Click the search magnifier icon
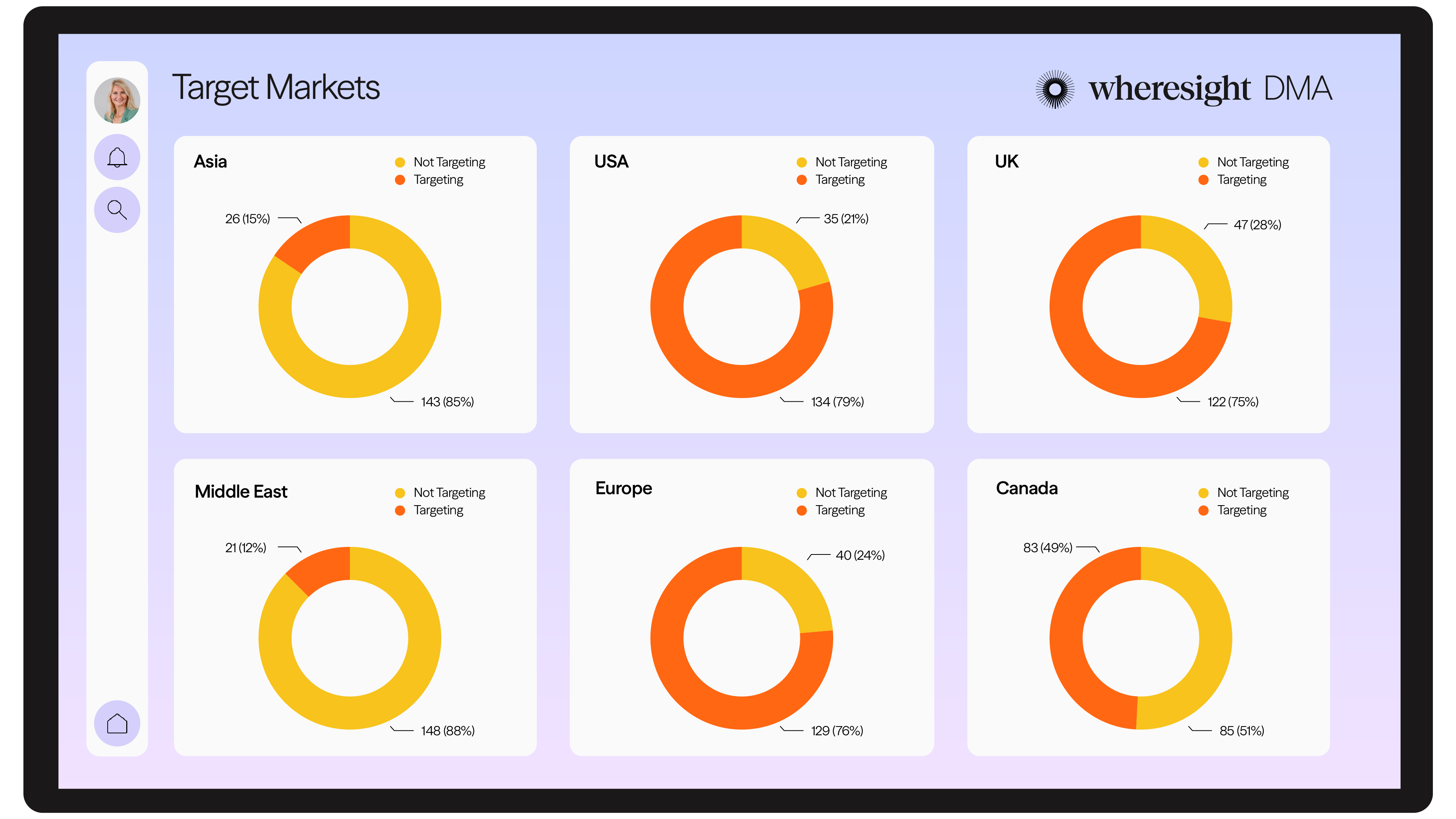The height and width of the screenshot is (819, 1456). [117, 210]
